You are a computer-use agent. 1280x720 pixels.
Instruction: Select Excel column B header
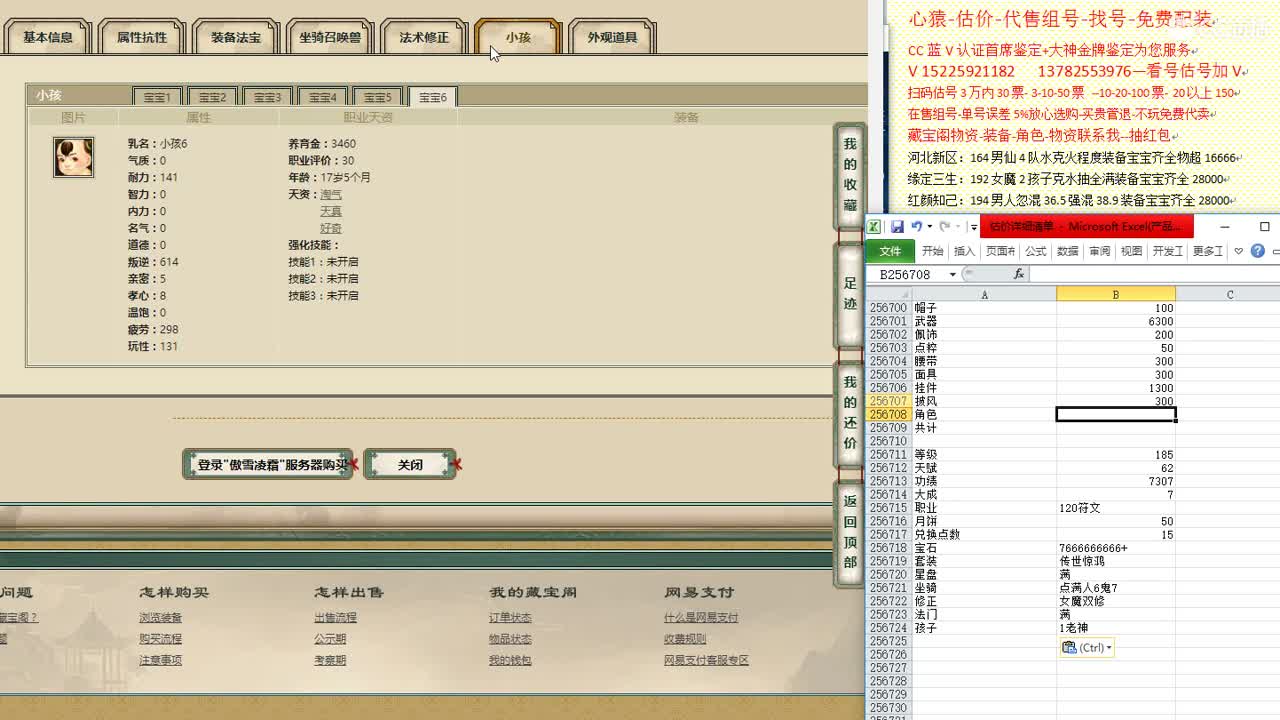(1115, 294)
